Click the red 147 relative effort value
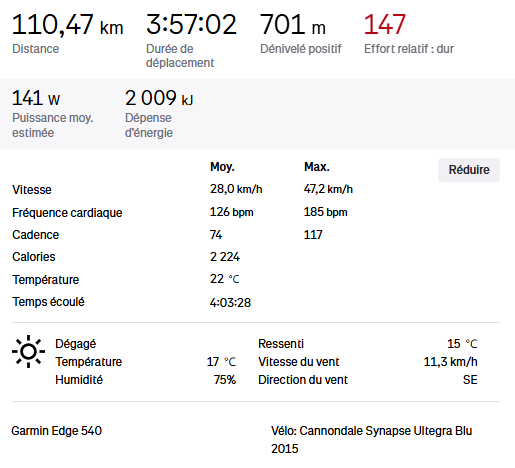The height and width of the screenshot is (468, 515). [384, 24]
